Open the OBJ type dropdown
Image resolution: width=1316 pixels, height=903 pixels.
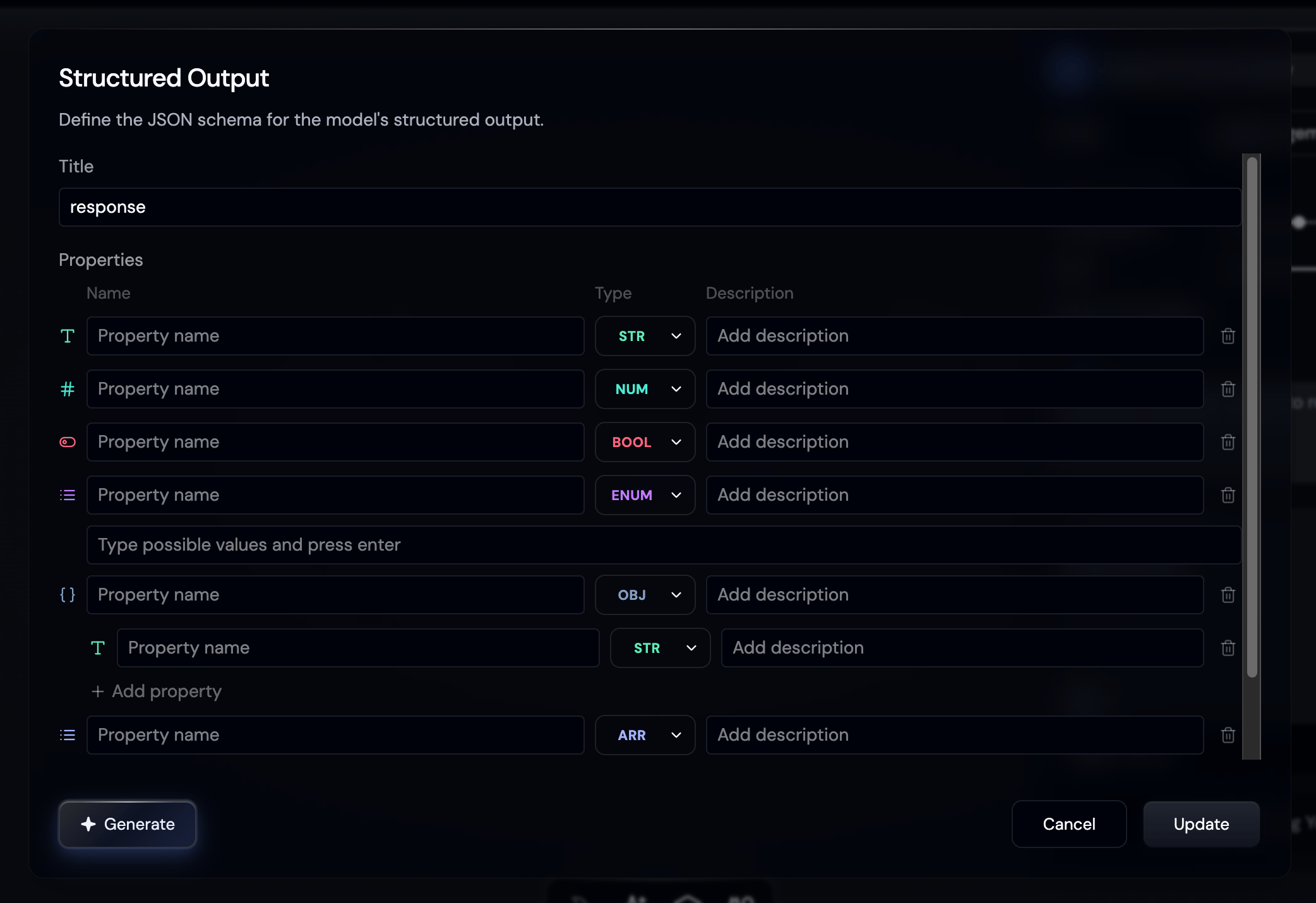(x=645, y=595)
